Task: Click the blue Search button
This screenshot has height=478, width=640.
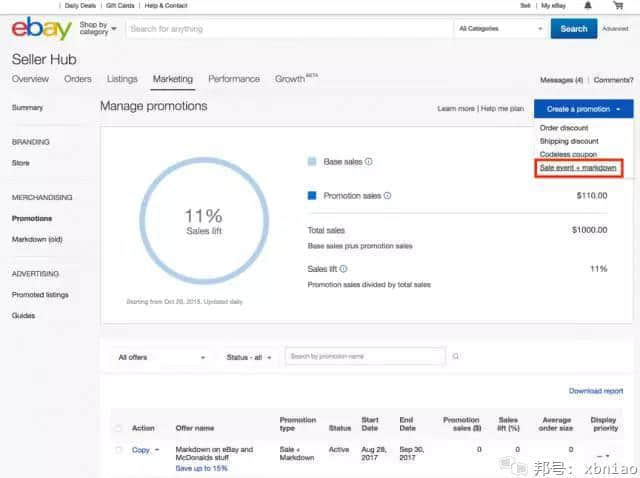Action: (573, 29)
